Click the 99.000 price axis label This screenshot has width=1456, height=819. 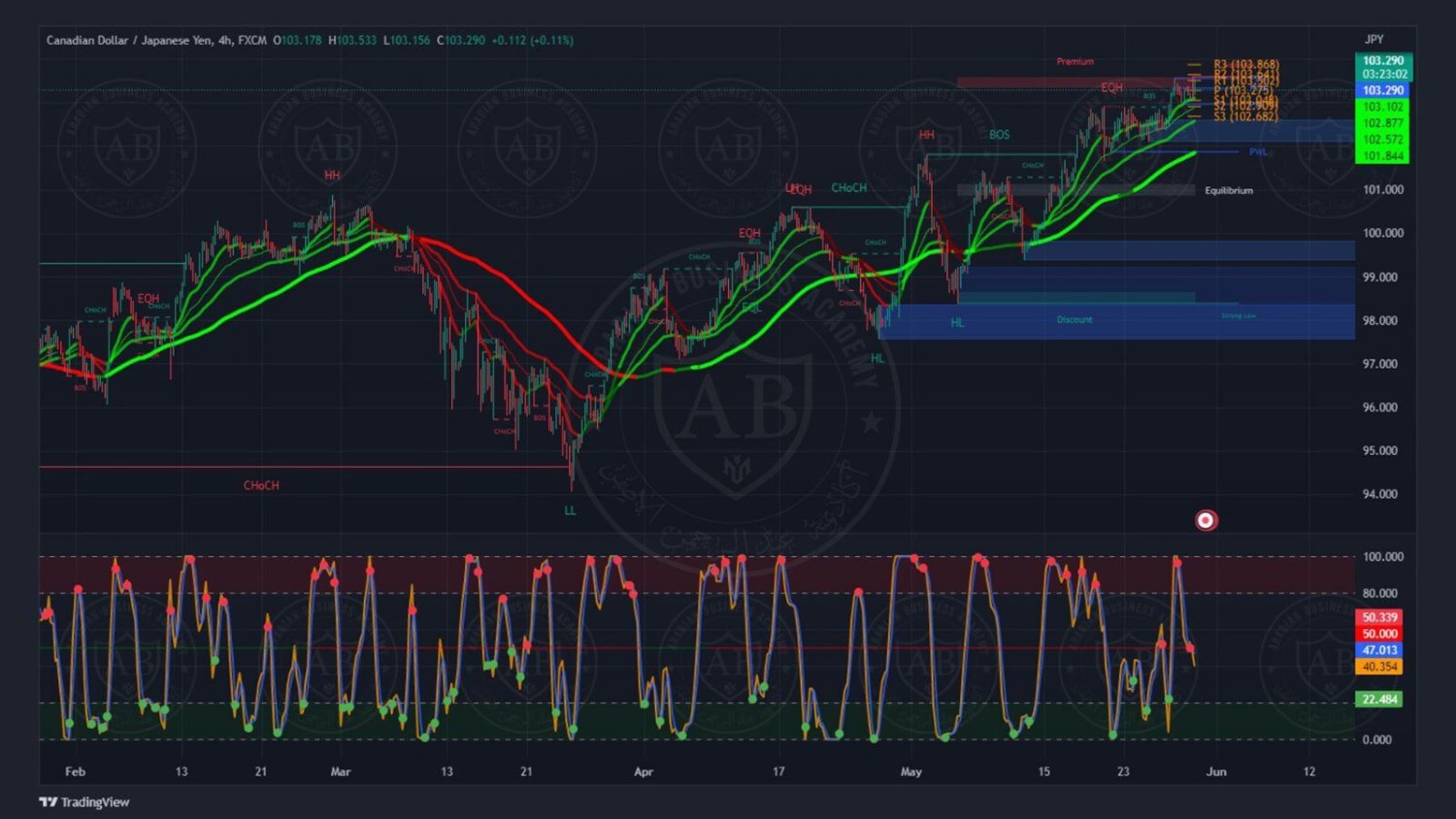pos(1379,278)
